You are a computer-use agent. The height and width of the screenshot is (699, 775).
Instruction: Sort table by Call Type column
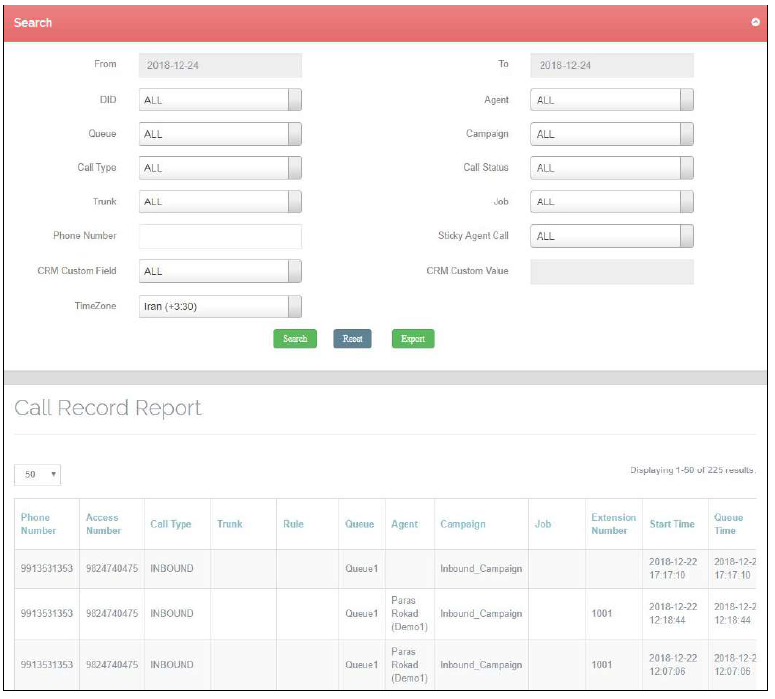(x=171, y=524)
